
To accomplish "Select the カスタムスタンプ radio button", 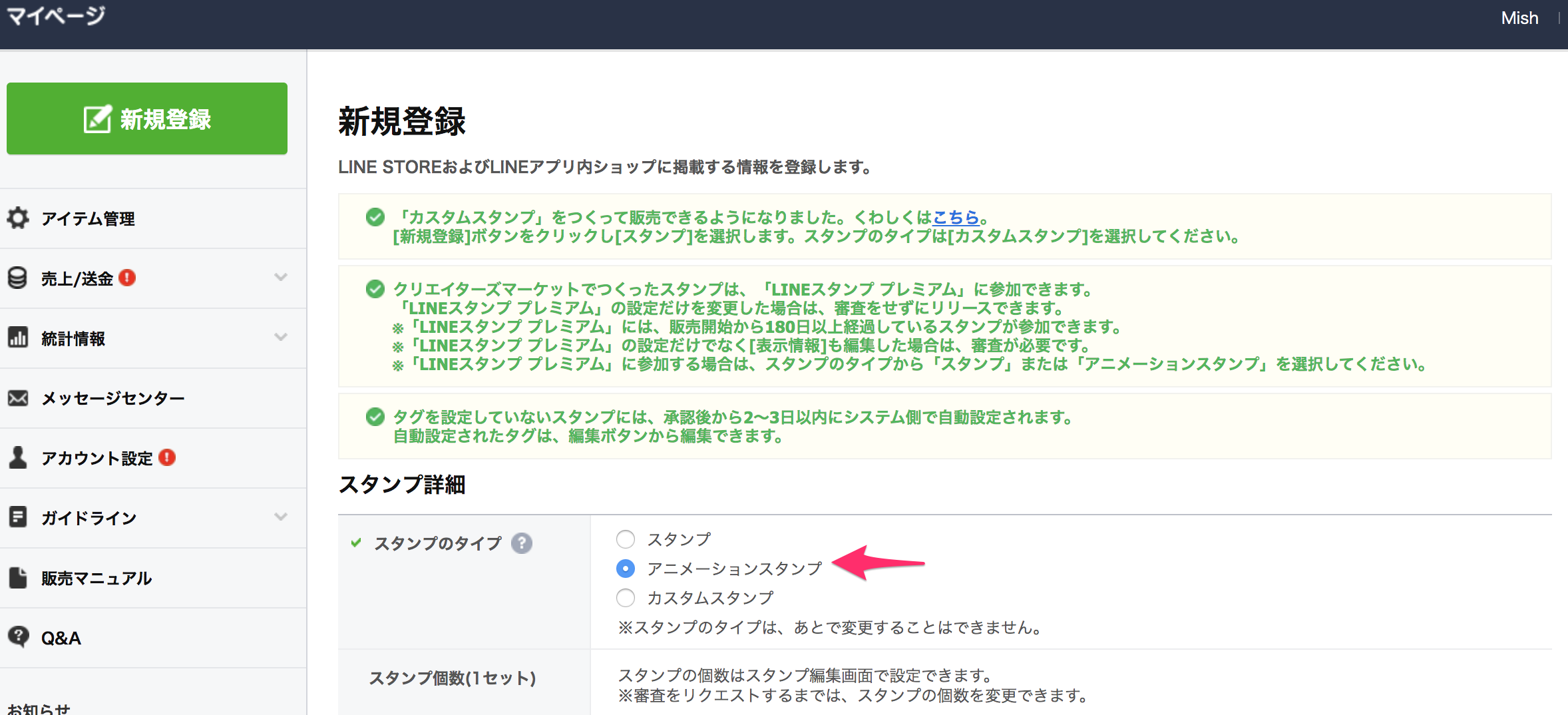I will click(x=626, y=598).
